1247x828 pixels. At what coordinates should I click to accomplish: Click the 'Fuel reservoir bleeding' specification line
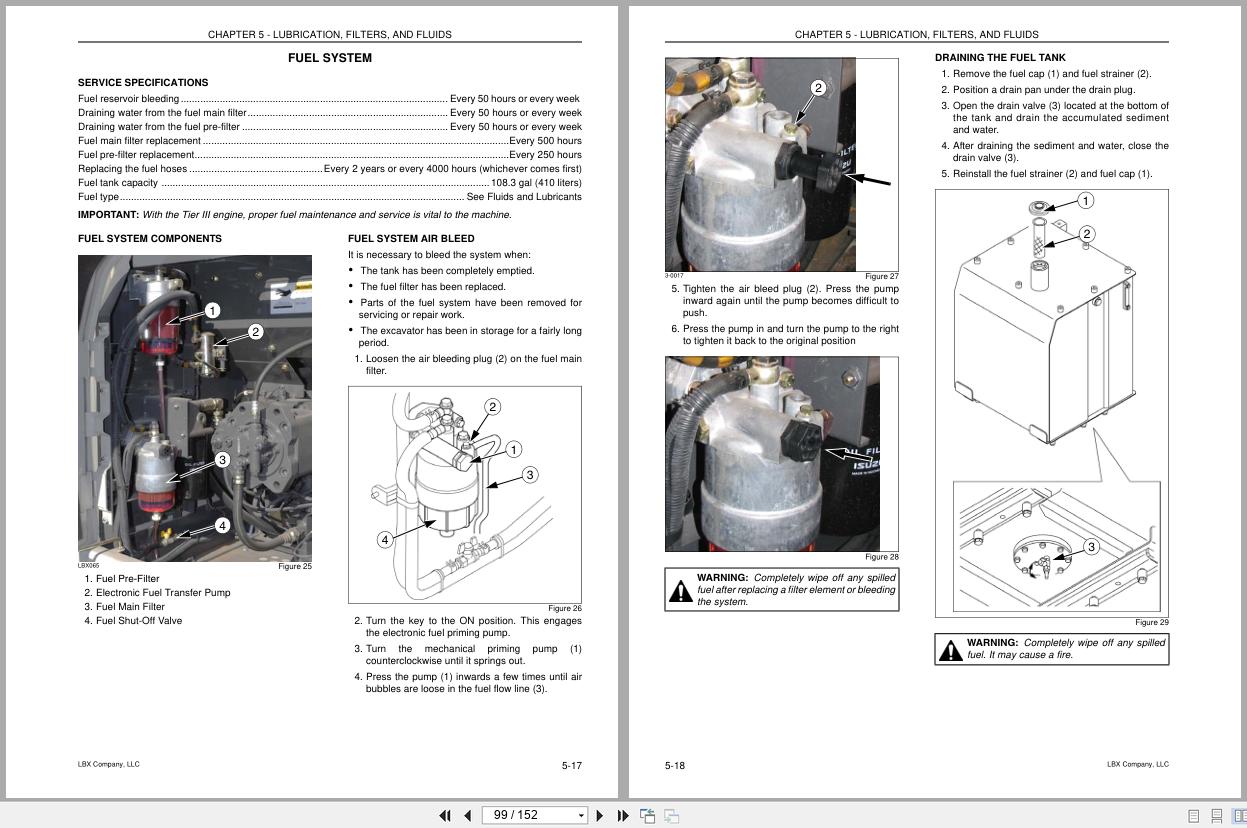(330, 99)
